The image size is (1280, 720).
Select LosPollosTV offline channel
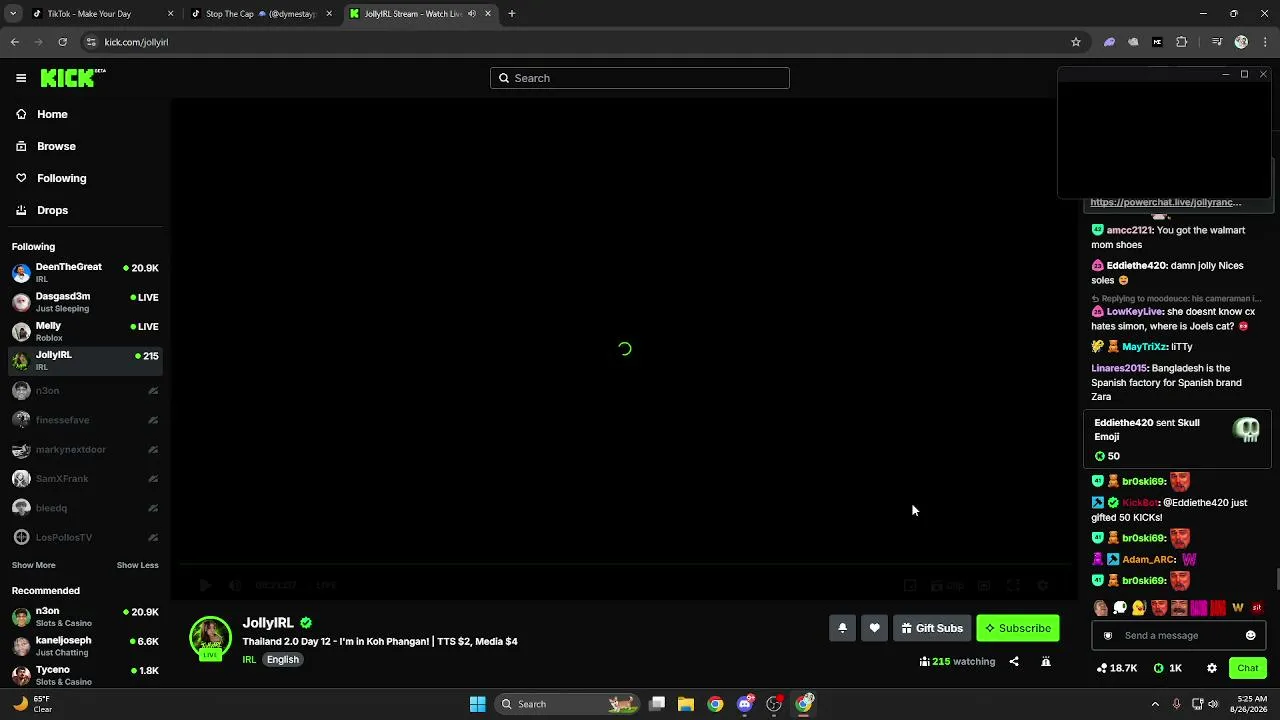(85, 537)
